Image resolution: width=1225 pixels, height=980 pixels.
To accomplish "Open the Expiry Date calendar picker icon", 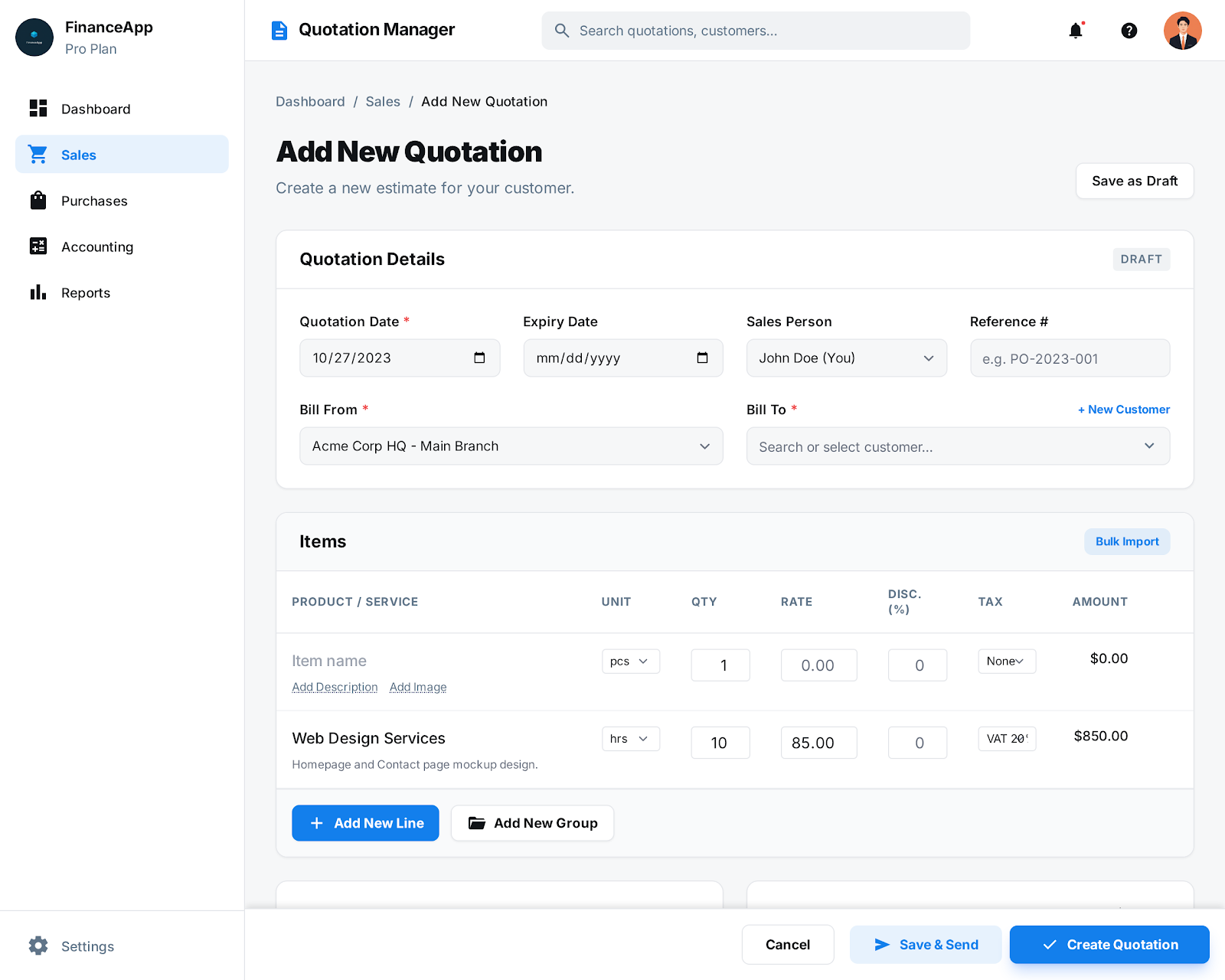I will 702,358.
